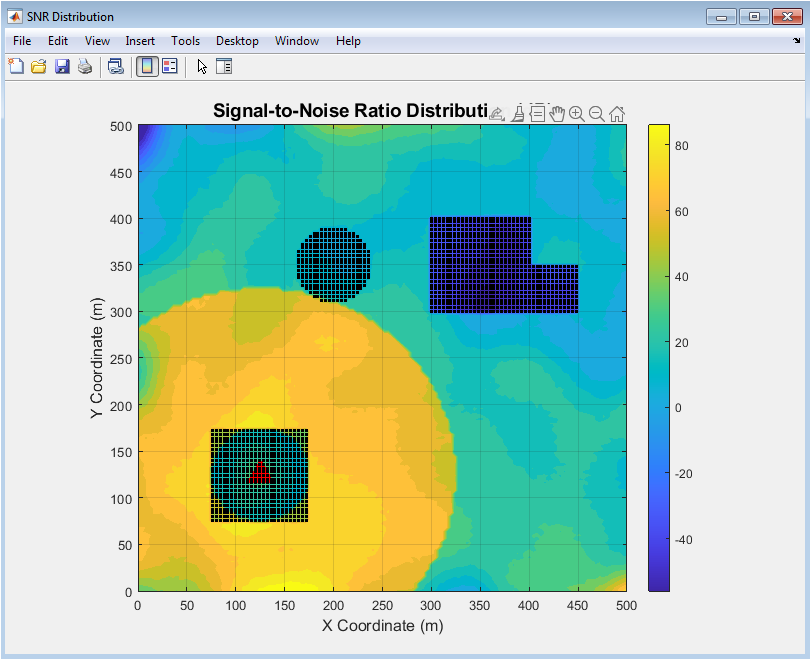This screenshot has height=660, width=811.
Task: Click the Zoom Out magnifier on axes toolbar
Action: (597, 113)
